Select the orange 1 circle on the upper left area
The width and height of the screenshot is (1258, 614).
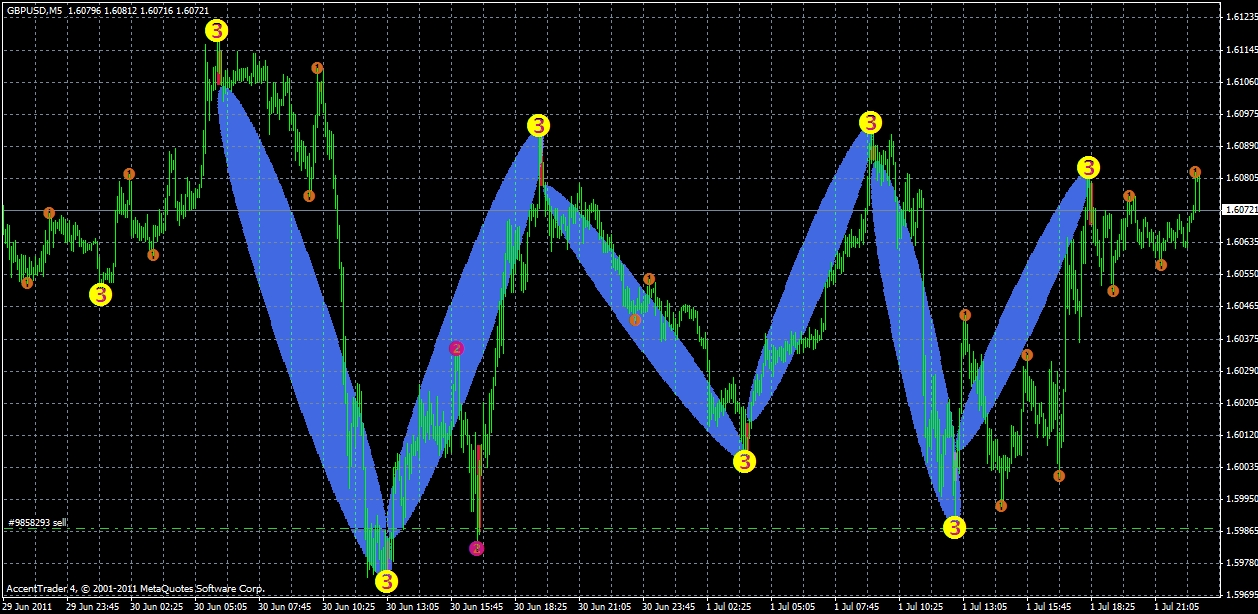tap(128, 172)
